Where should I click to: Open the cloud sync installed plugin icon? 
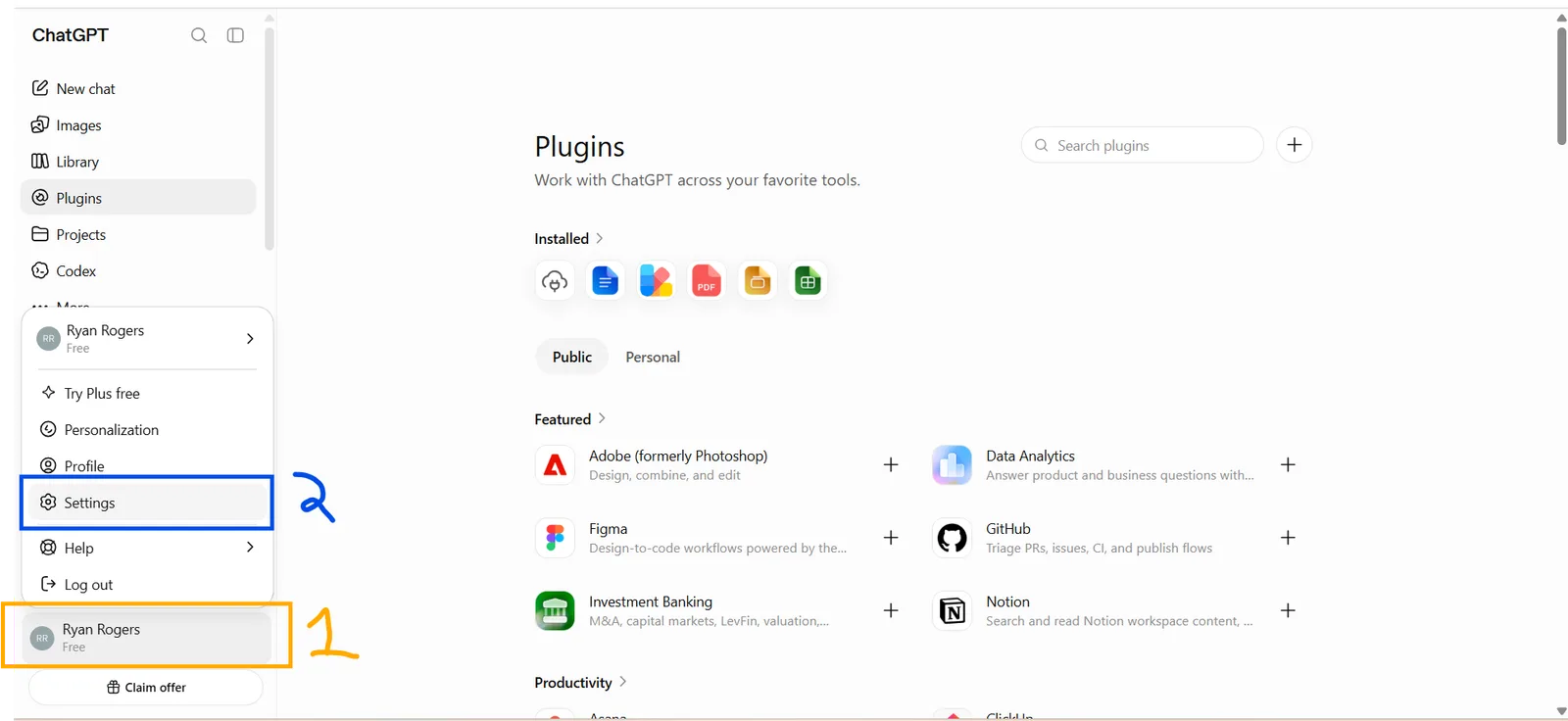tap(555, 281)
